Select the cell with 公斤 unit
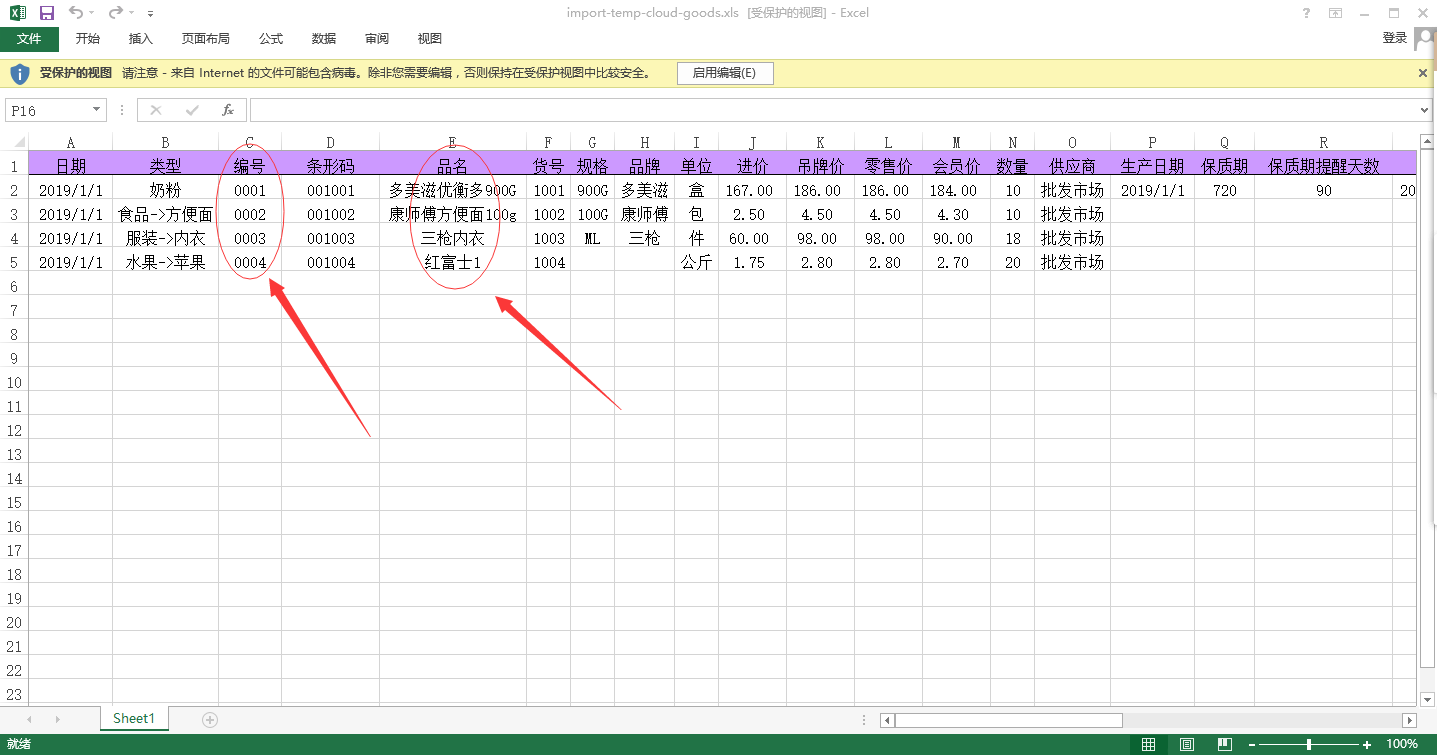 696,262
